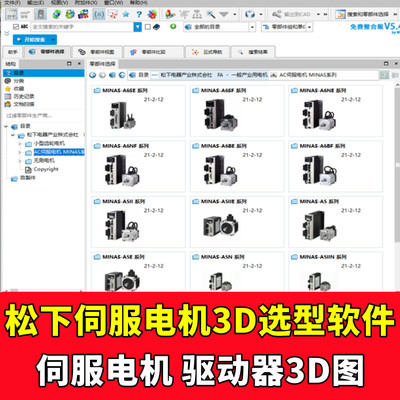Select 自制件 in the catalog tree
This screenshot has height=400, width=400.
click(28, 178)
